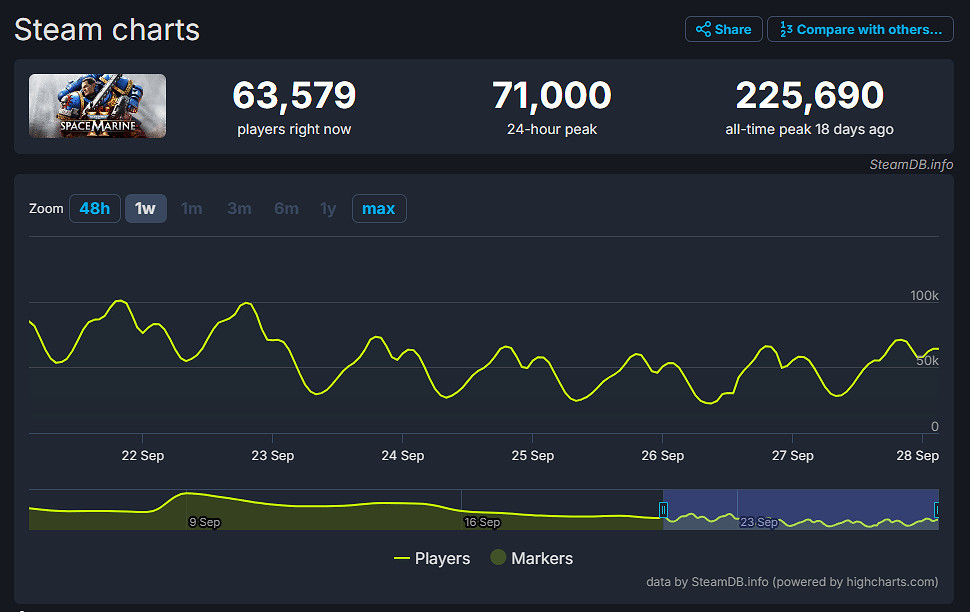Click the all-time peak 225,690 figure

coord(809,96)
